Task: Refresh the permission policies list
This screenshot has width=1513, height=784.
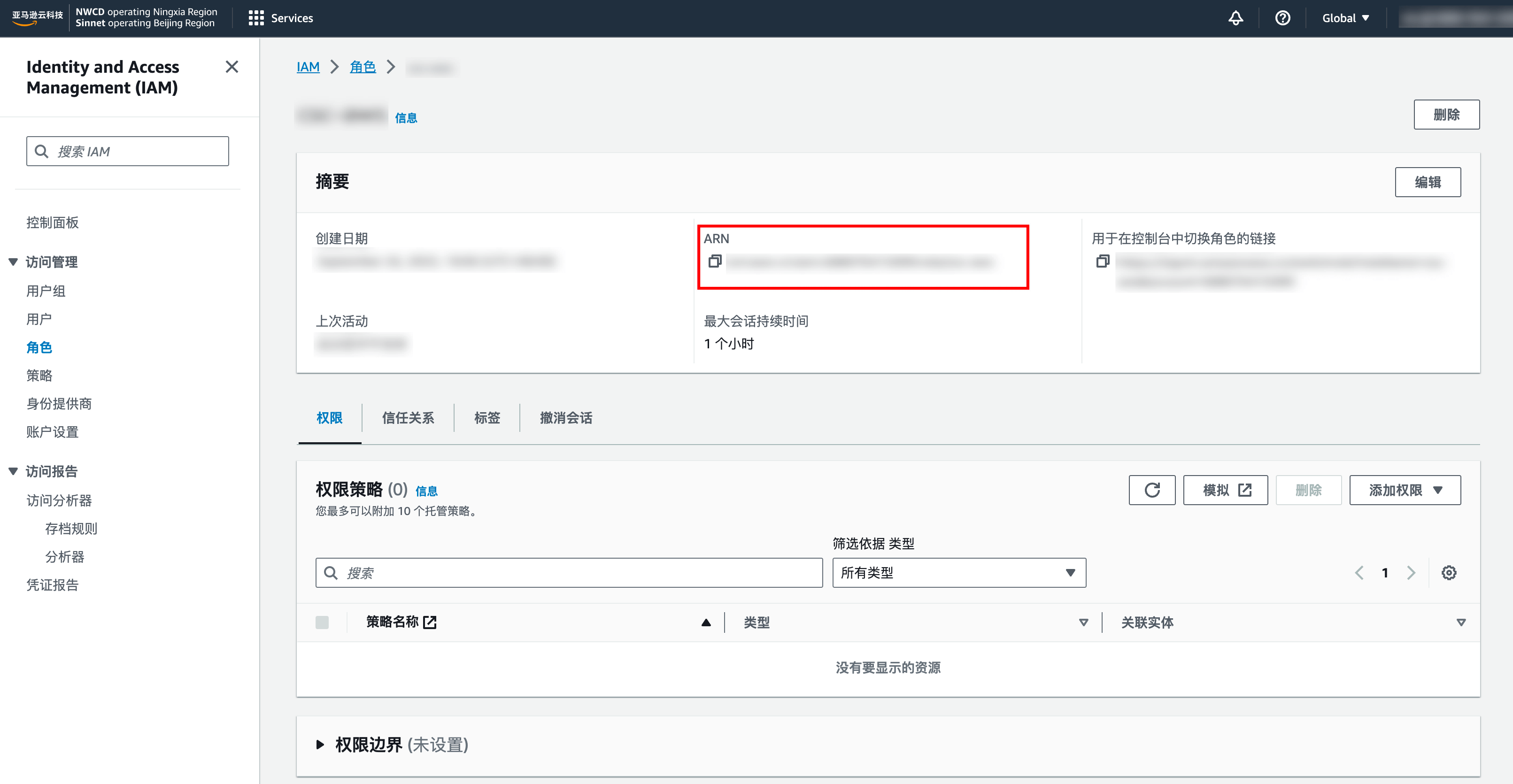Action: click(1151, 490)
